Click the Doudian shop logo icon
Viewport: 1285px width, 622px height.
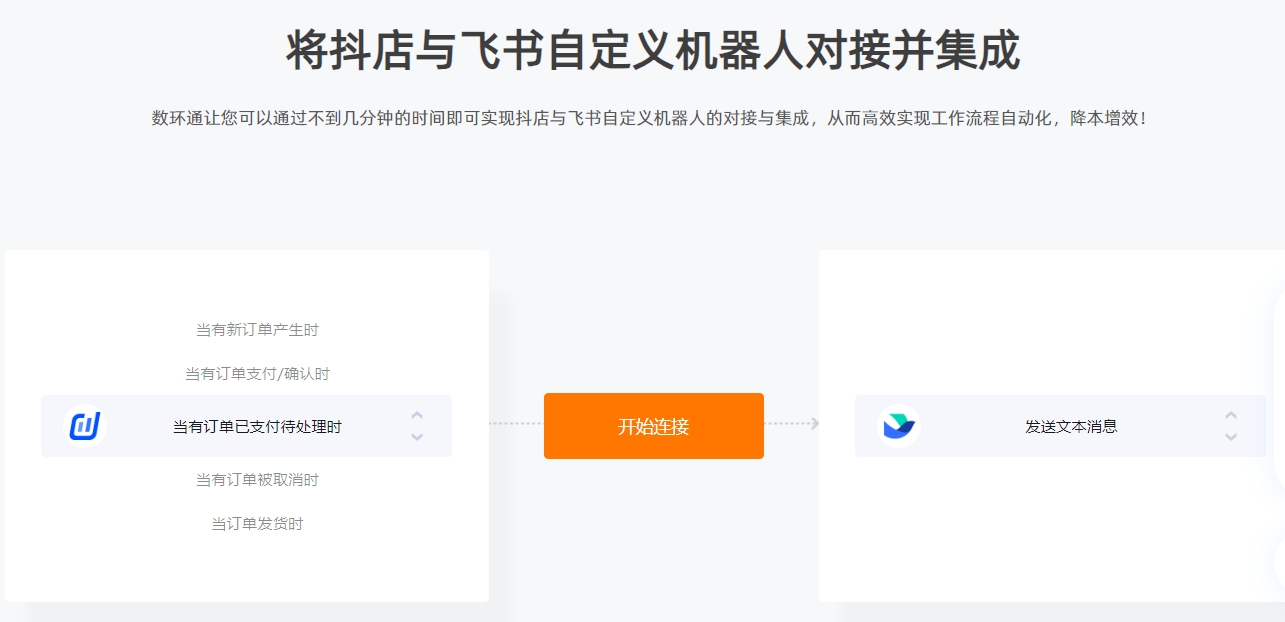coord(85,426)
